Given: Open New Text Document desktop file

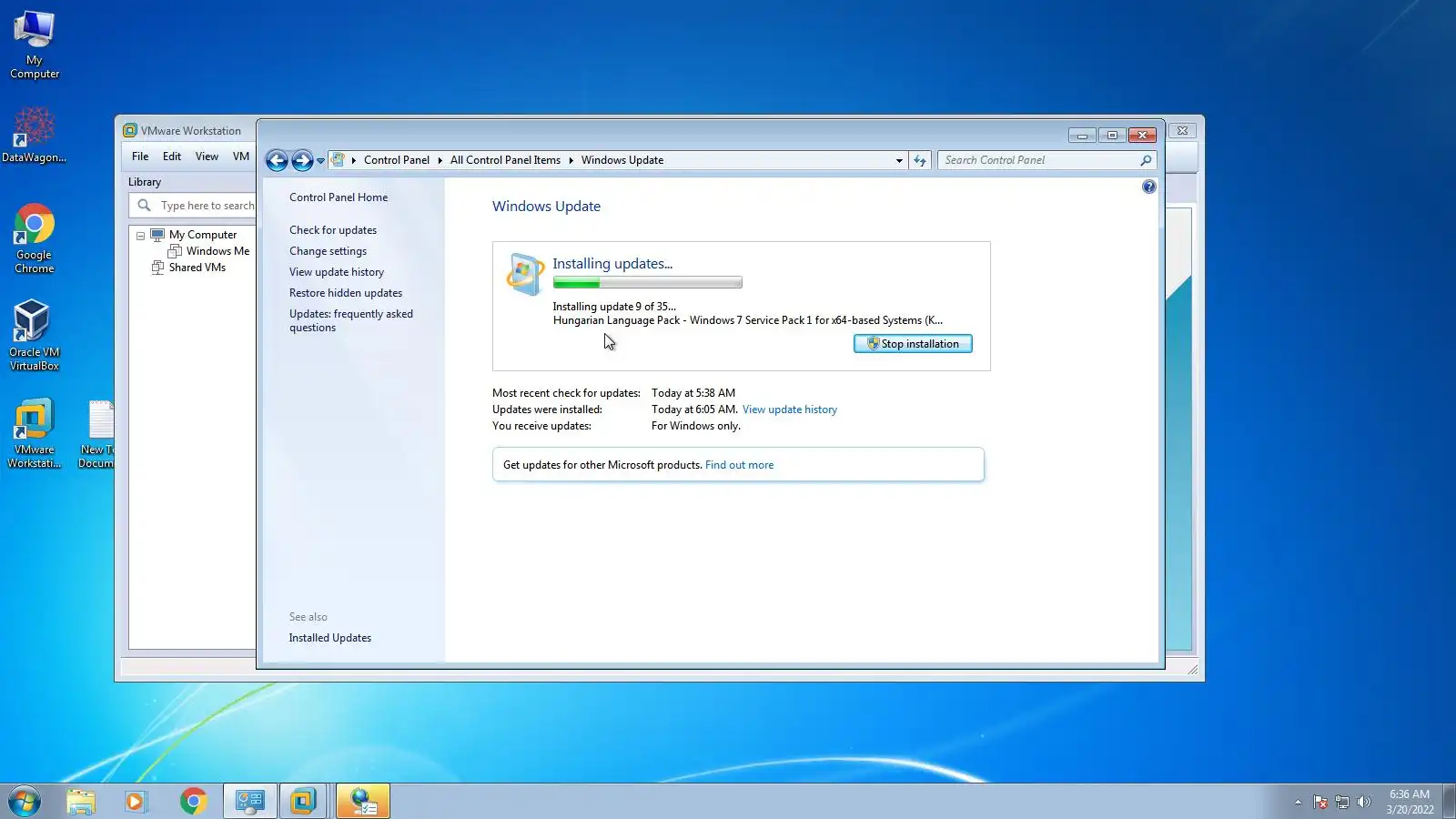Looking at the screenshot, I should click(x=96, y=434).
